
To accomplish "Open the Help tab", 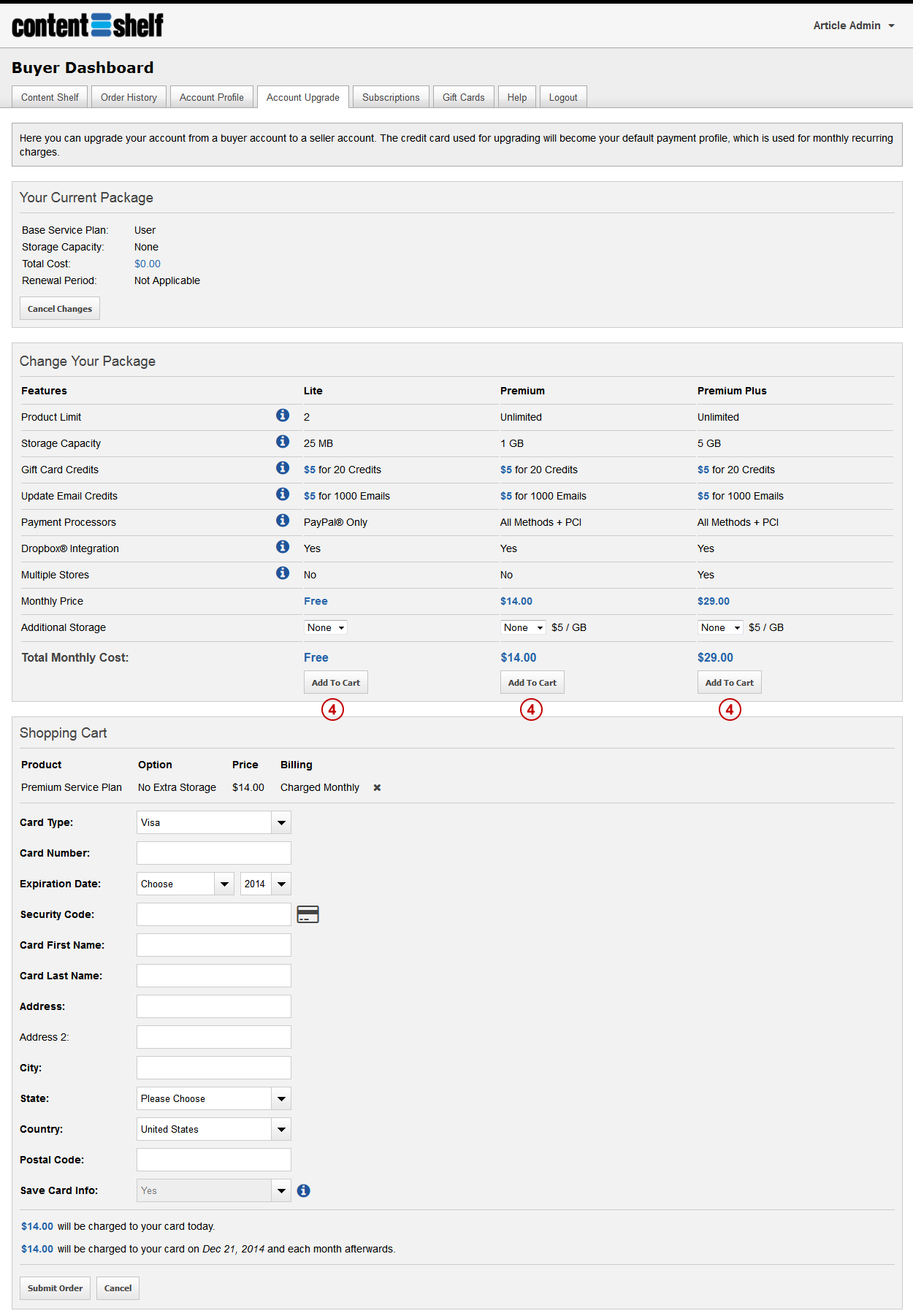I will click(517, 97).
